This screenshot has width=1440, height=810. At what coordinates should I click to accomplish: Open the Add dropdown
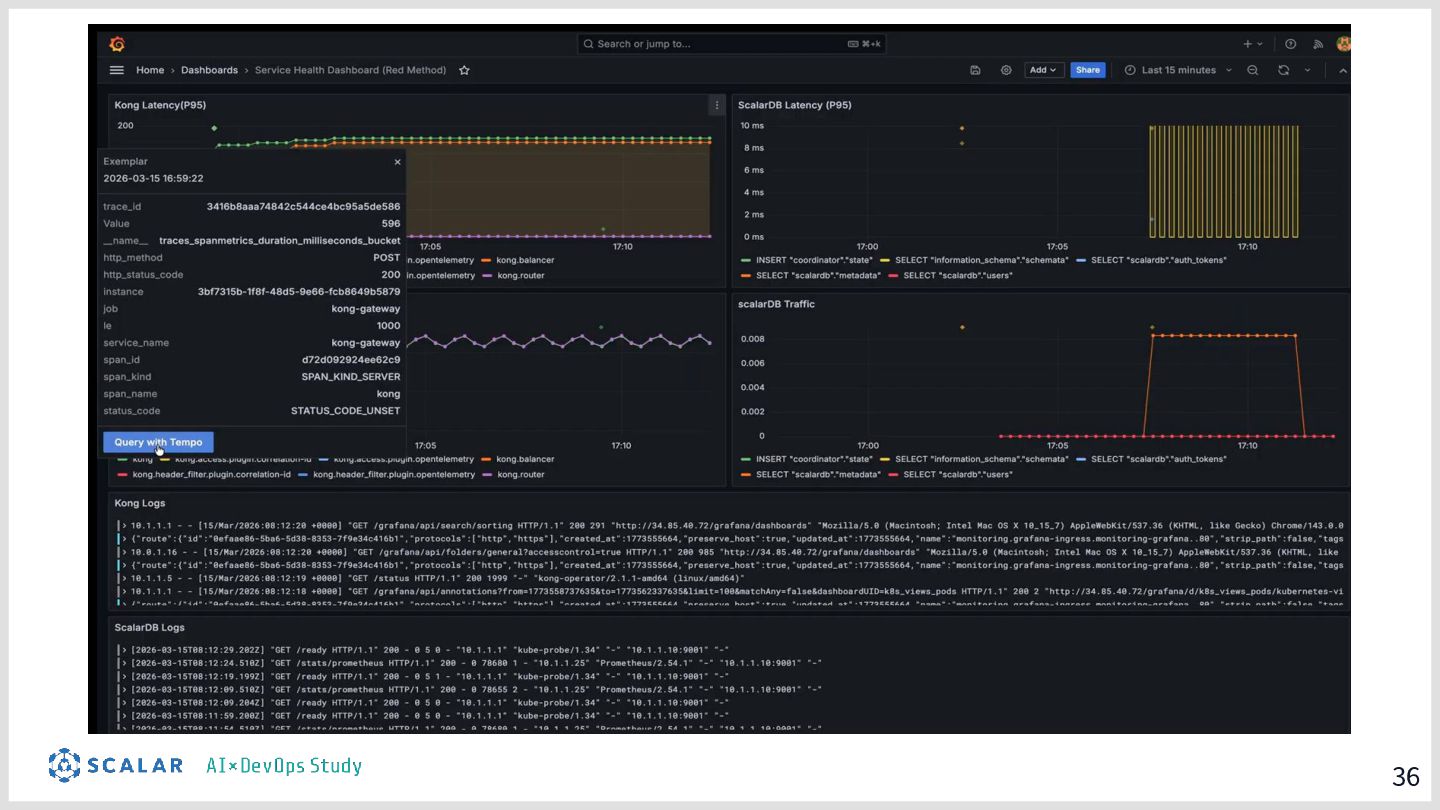[x=1043, y=70]
